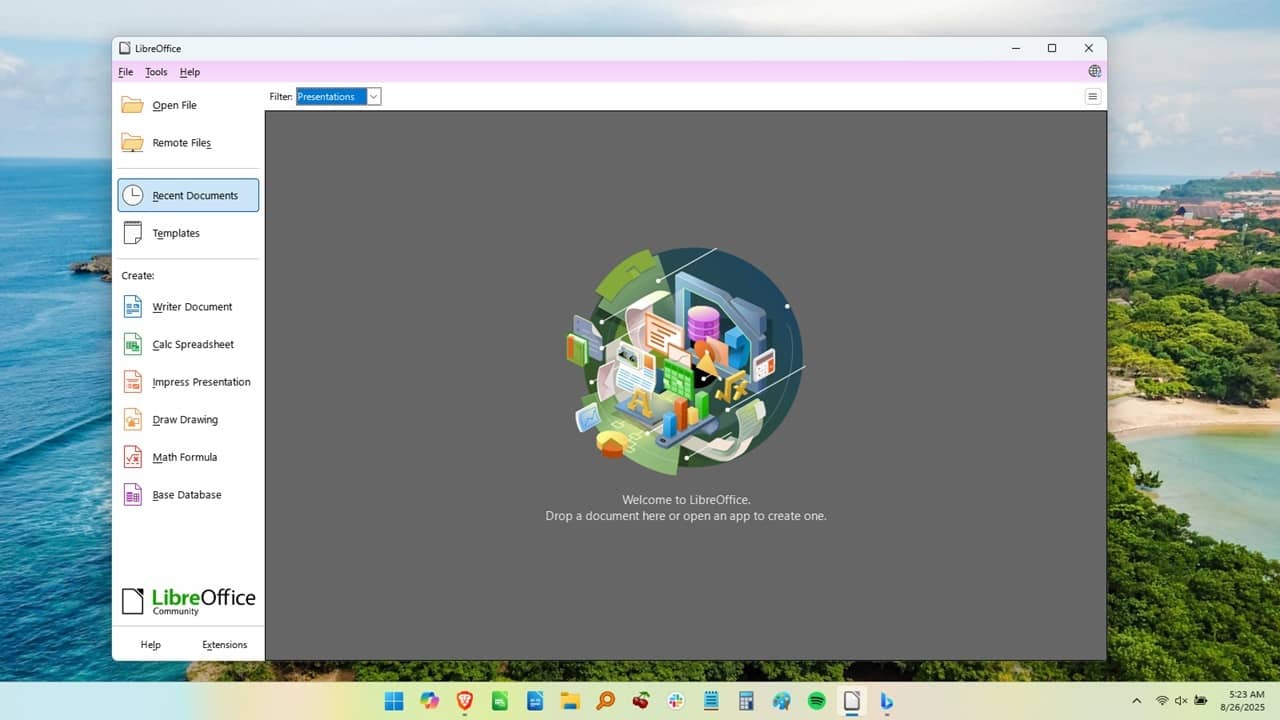Switch to Recent Documents view
This screenshot has height=720, width=1280.
click(x=189, y=195)
